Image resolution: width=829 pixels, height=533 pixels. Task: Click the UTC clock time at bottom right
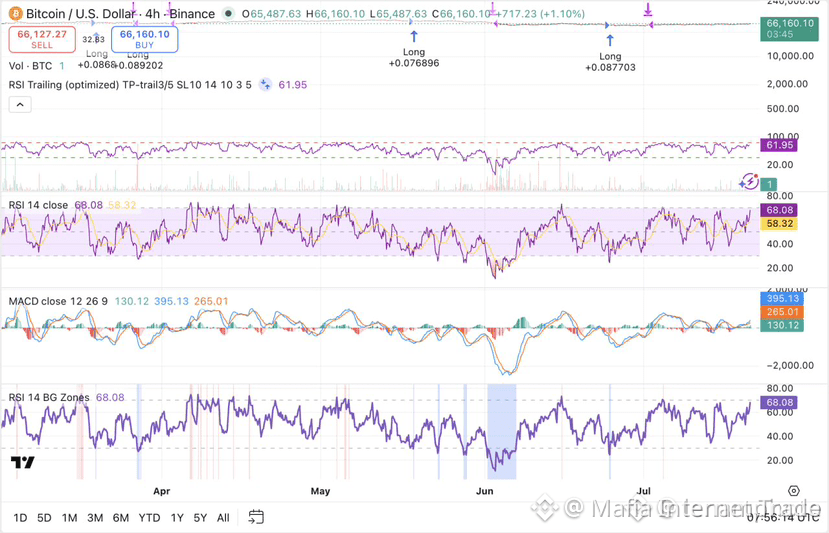[x=782, y=517]
